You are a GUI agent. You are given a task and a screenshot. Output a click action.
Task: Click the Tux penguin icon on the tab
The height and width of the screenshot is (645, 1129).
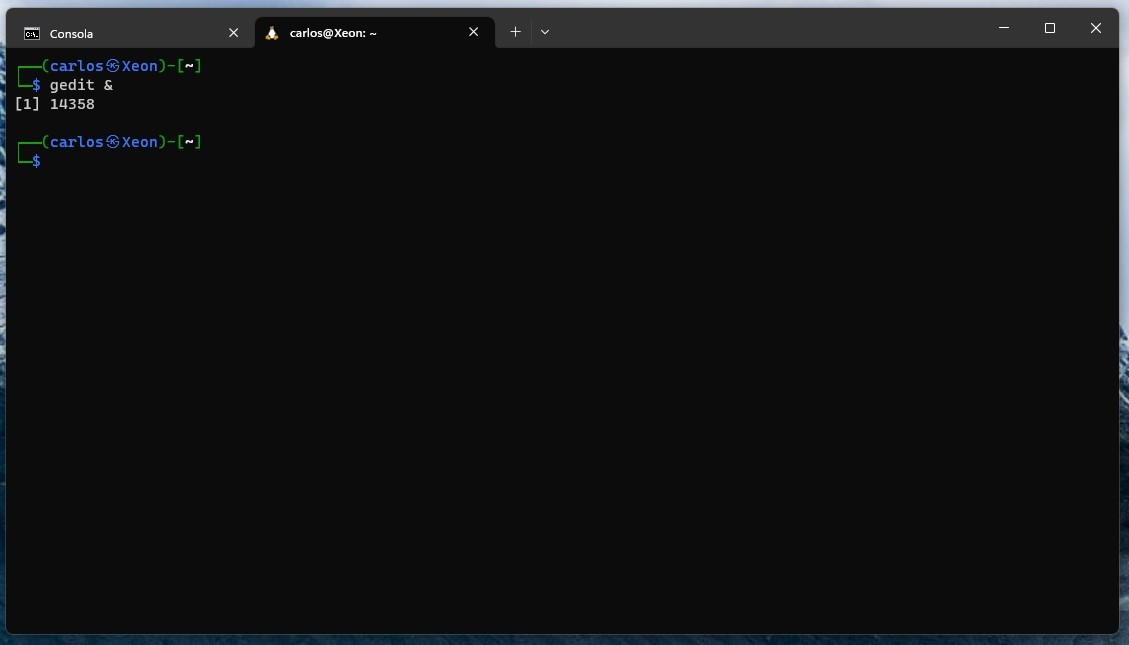[272, 33]
